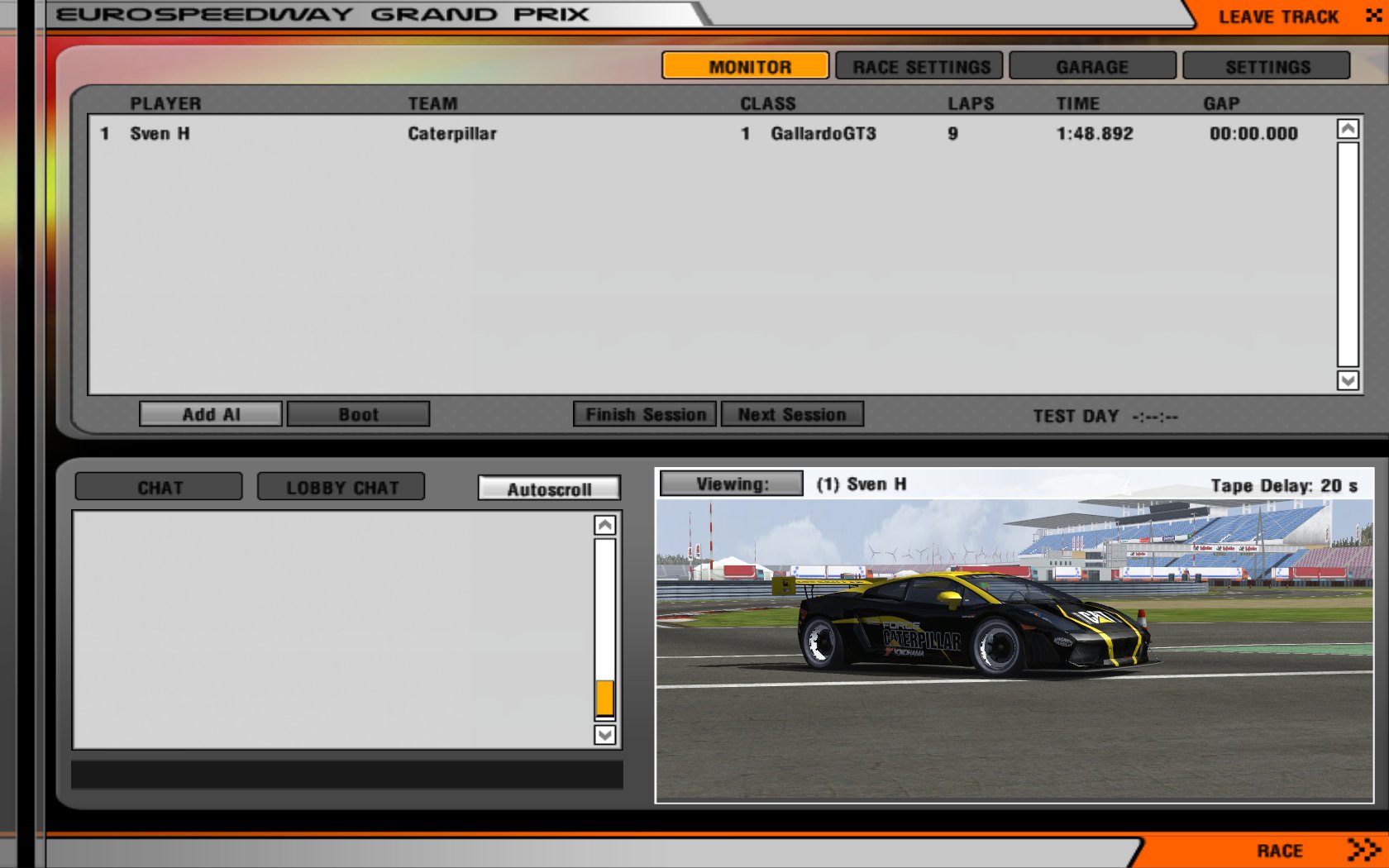1389x868 pixels.
Task: Open the Garage tab
Action: pyautogui.click(x=1092, y=66)
